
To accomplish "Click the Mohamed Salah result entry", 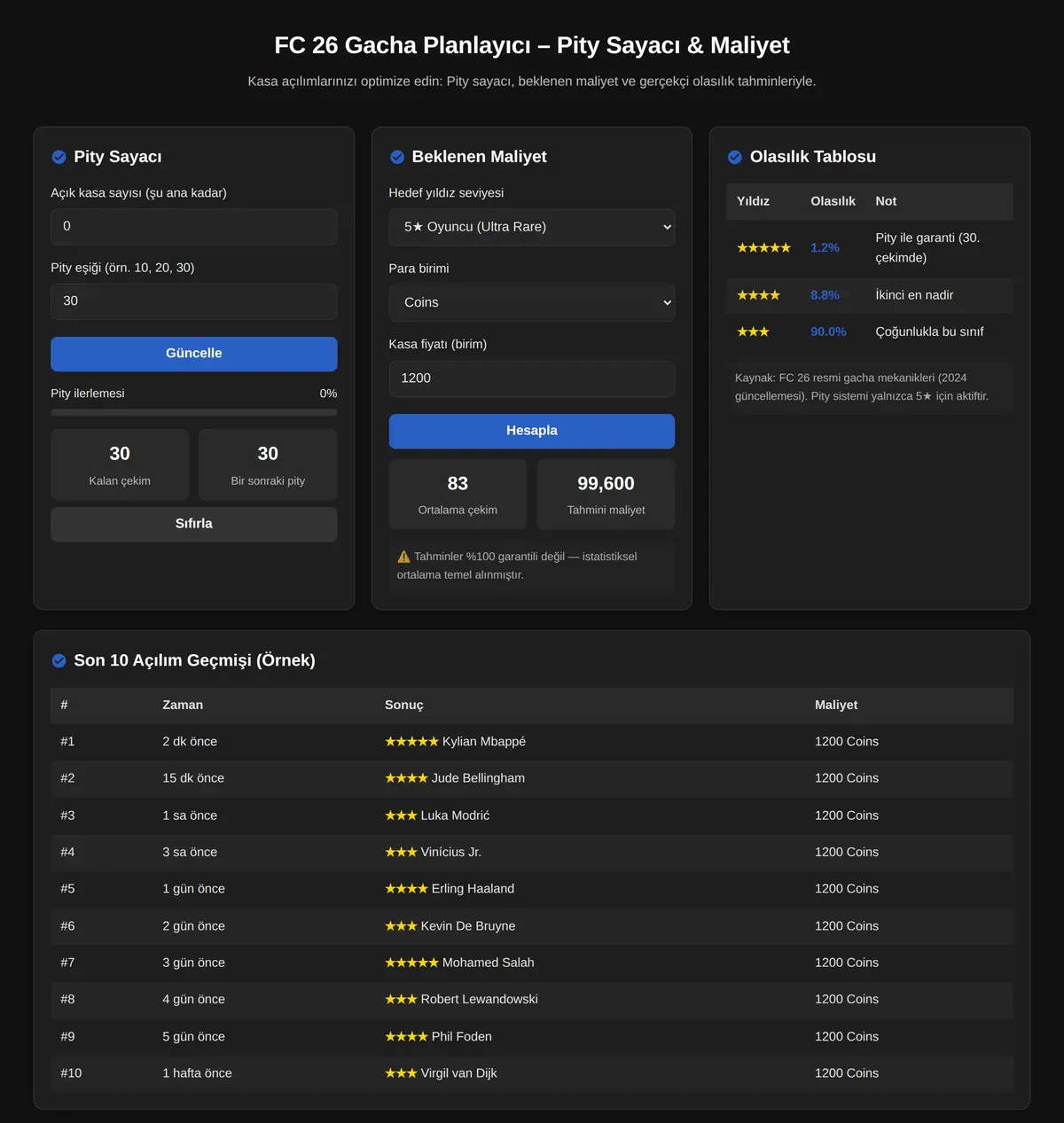I will (x=459, y=963).
